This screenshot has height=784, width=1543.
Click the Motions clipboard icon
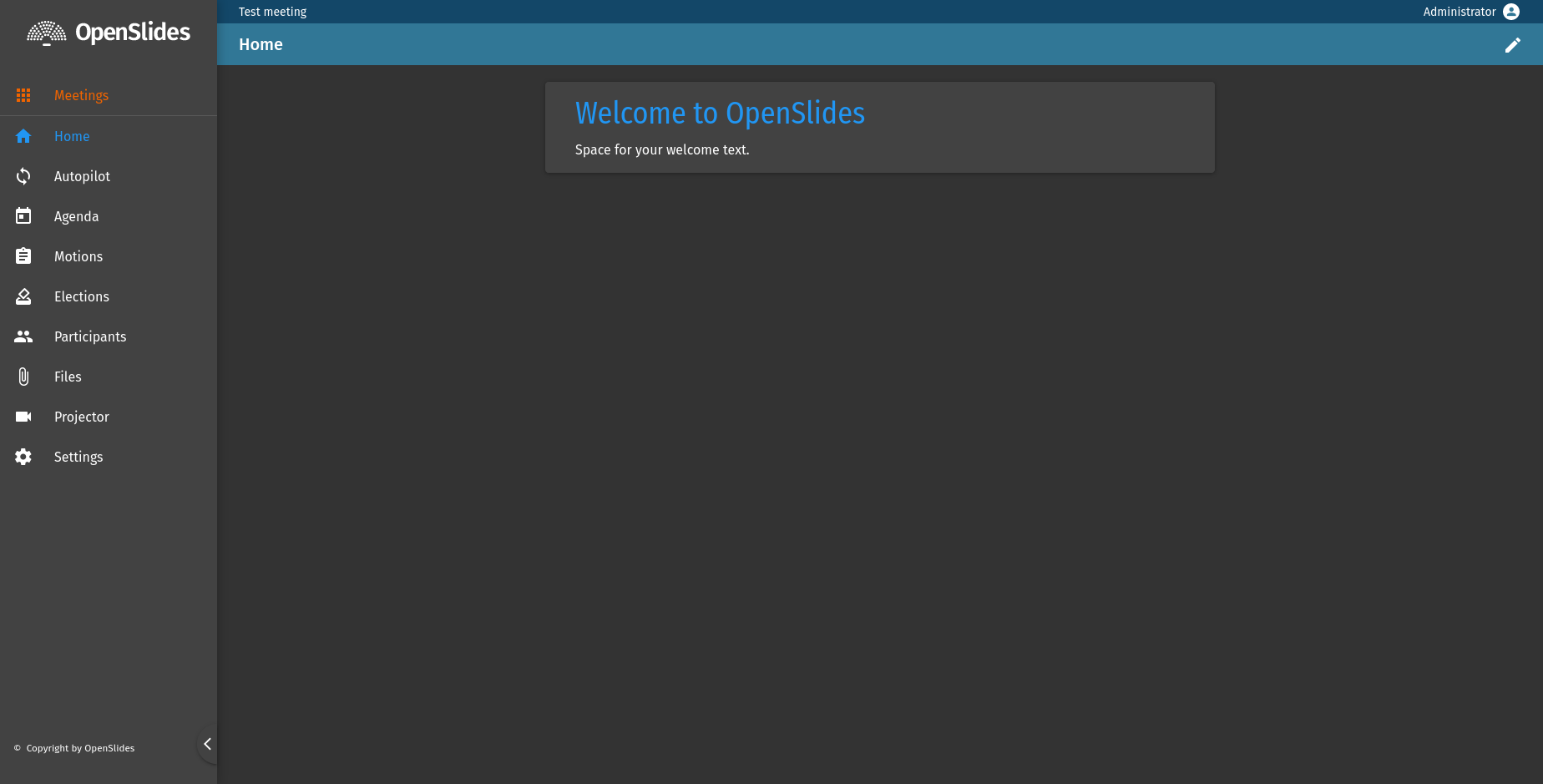pyautogui.click(x=23, y=255)
